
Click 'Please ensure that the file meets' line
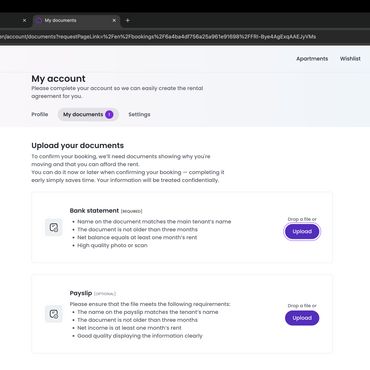click(150, 304)
